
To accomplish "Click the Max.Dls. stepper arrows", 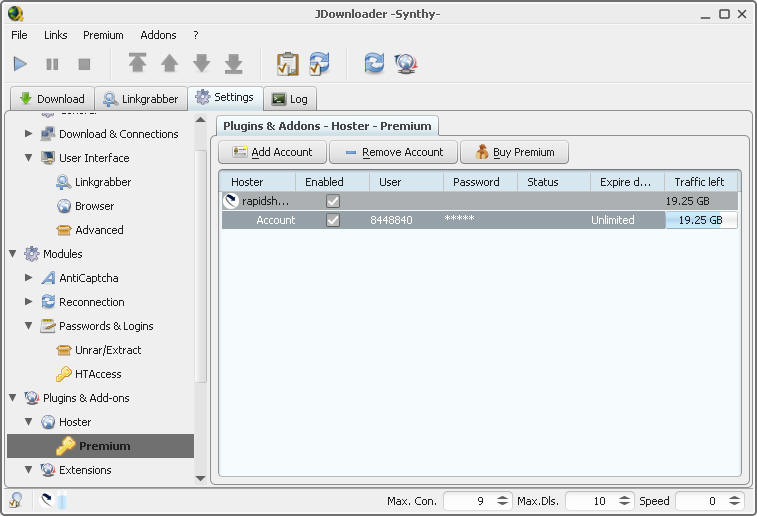I will (624, 501).
